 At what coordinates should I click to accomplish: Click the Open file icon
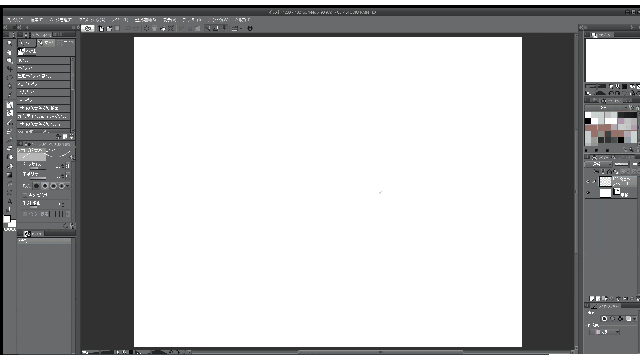pyautogui.click(x=109, y=28)
